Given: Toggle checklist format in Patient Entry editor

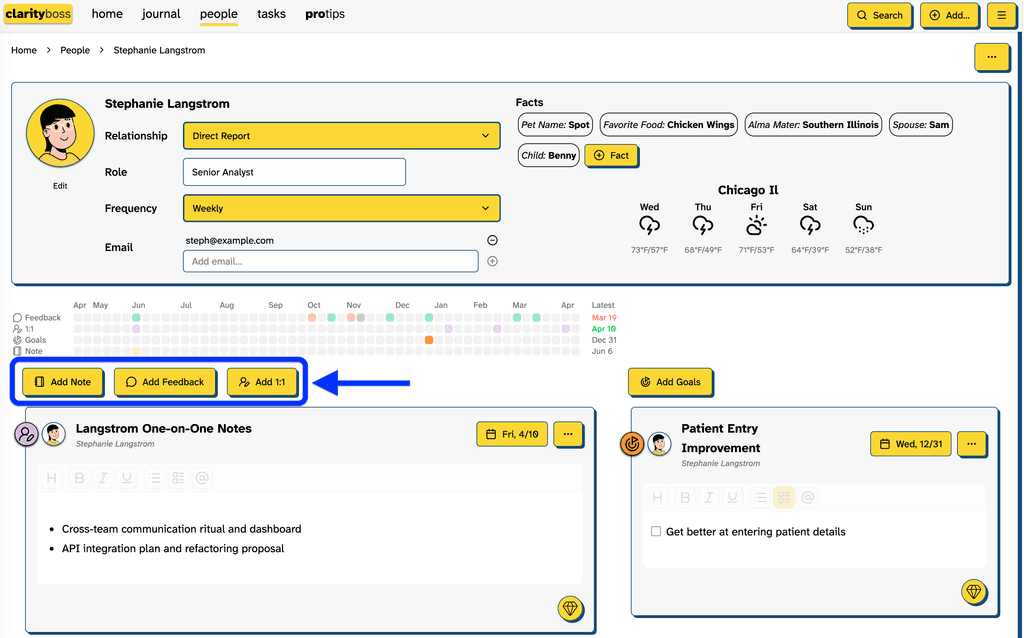Looking at the screenshot, I should coord(783,497).
